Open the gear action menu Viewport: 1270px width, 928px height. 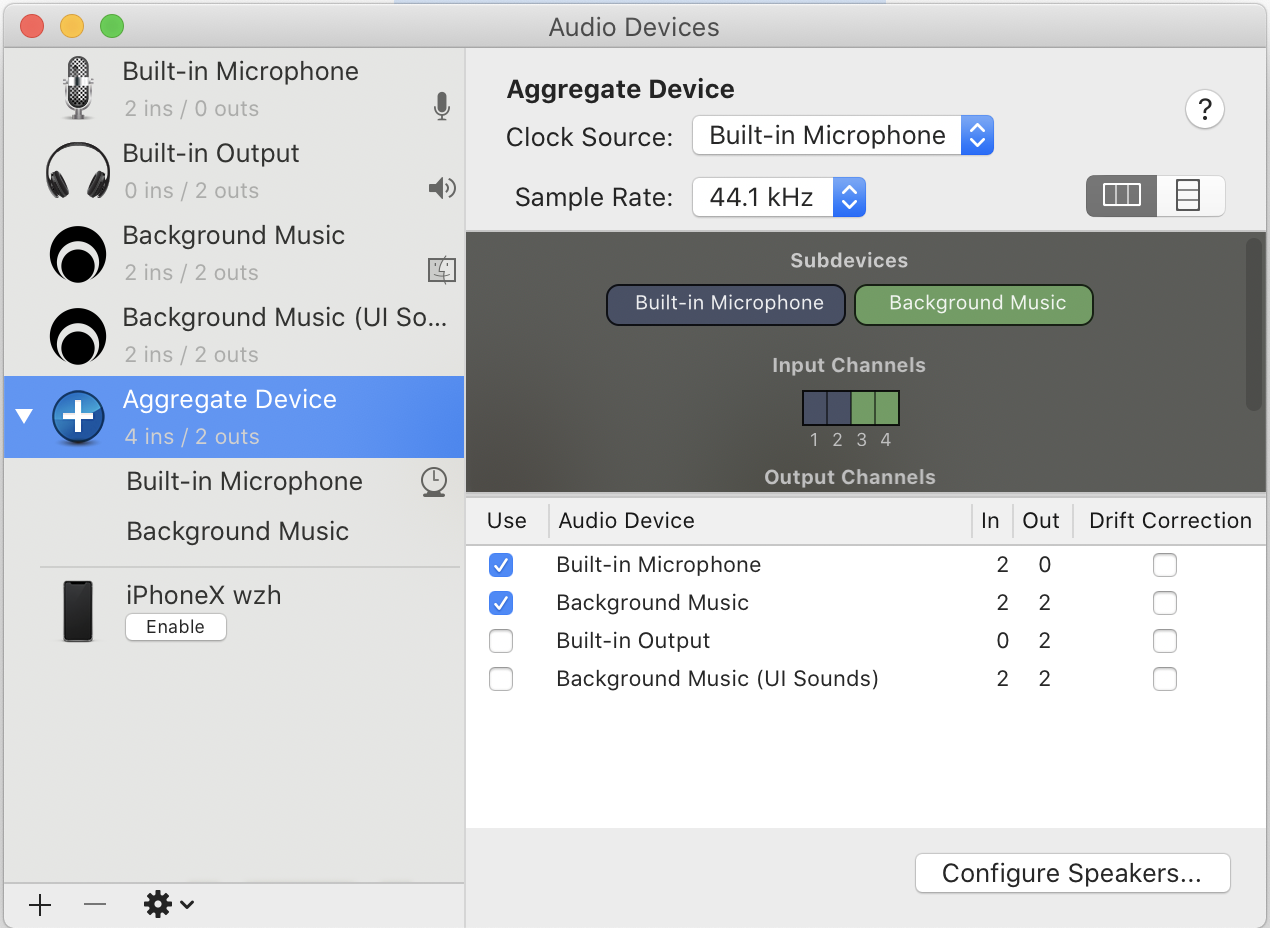168,905
